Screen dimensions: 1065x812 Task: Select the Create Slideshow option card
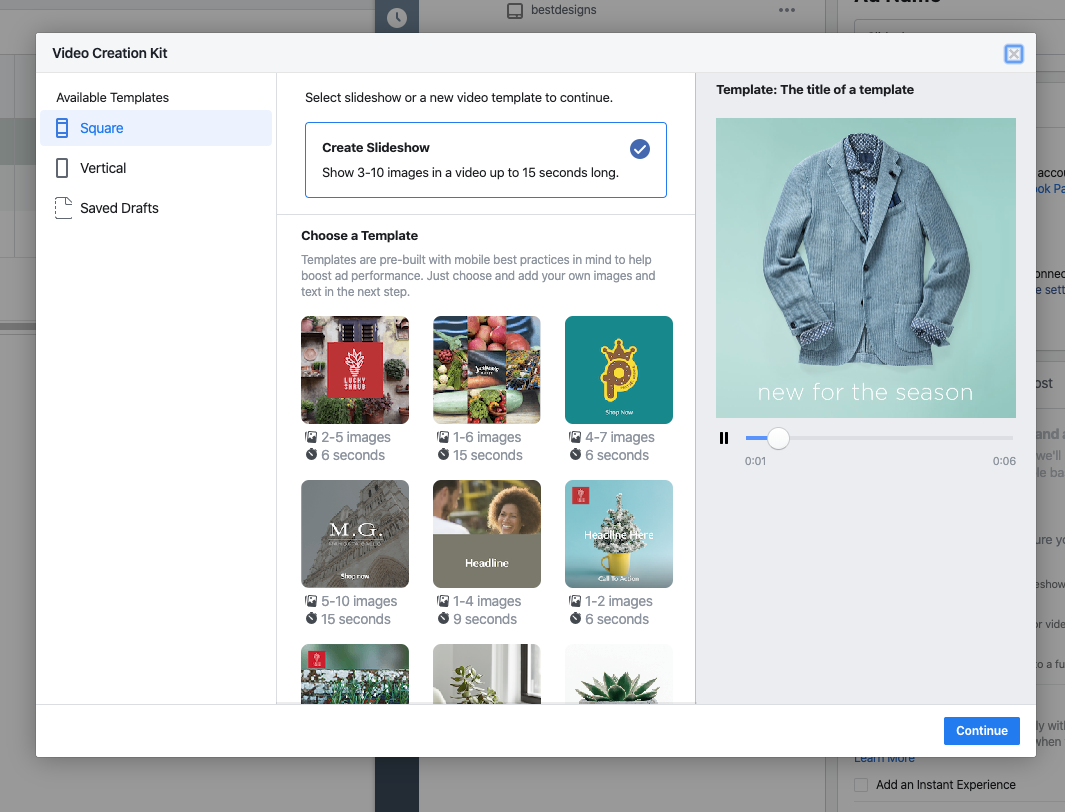(x=486, y=160)
